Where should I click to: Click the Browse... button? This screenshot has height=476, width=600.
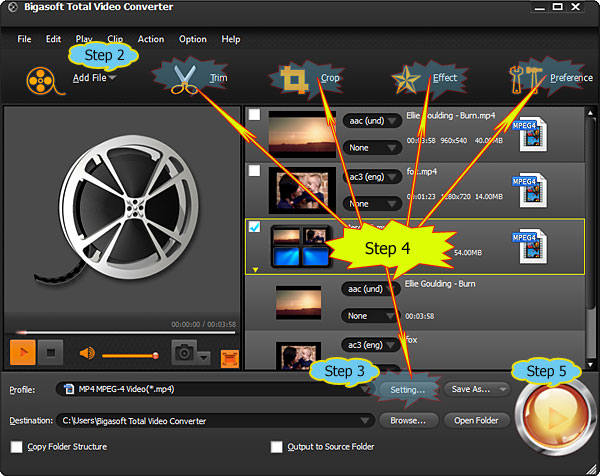pyautogui.click(x=408, y=421)
